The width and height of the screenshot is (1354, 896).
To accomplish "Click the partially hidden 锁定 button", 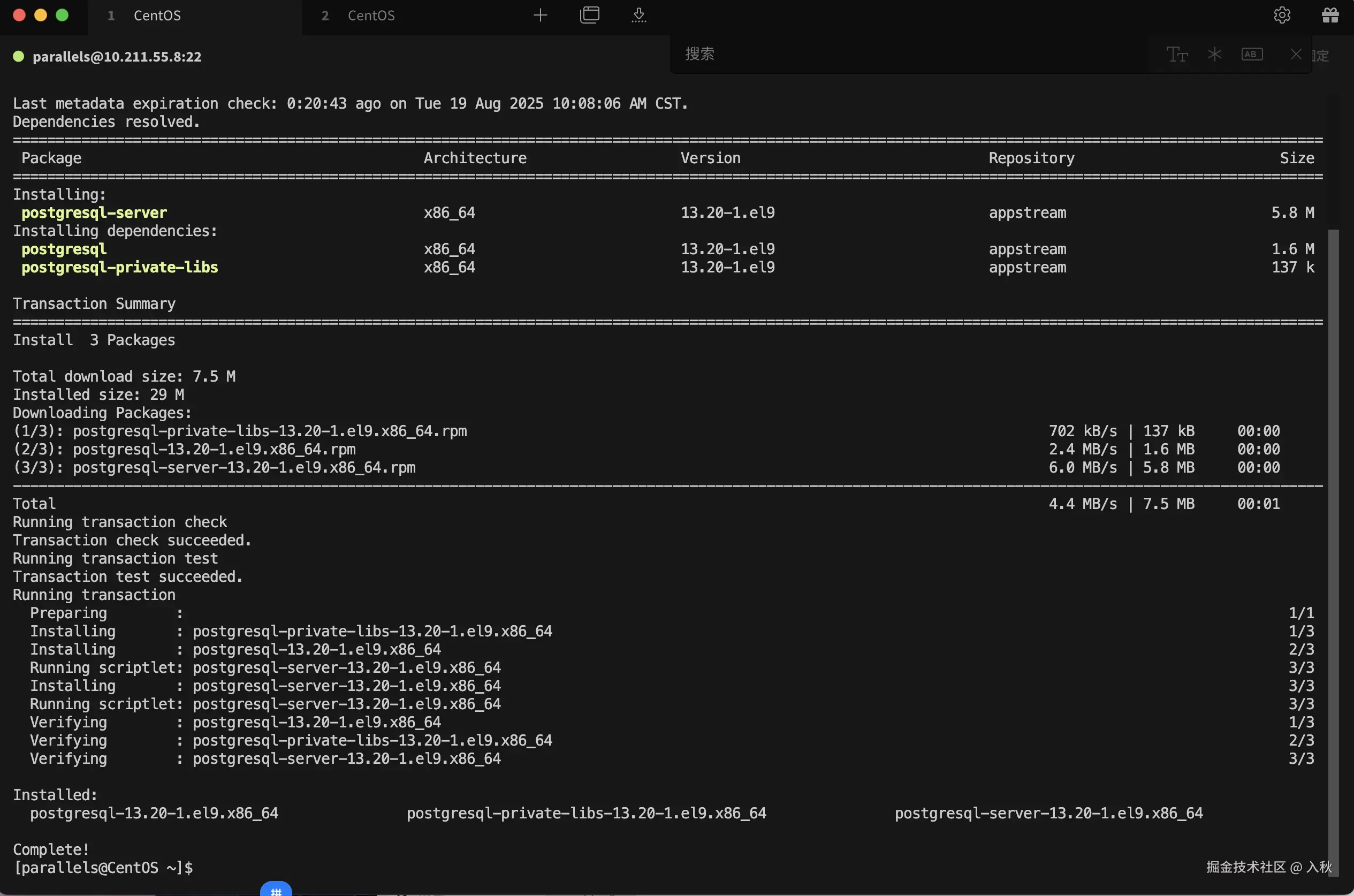I will pos(1322,56).
